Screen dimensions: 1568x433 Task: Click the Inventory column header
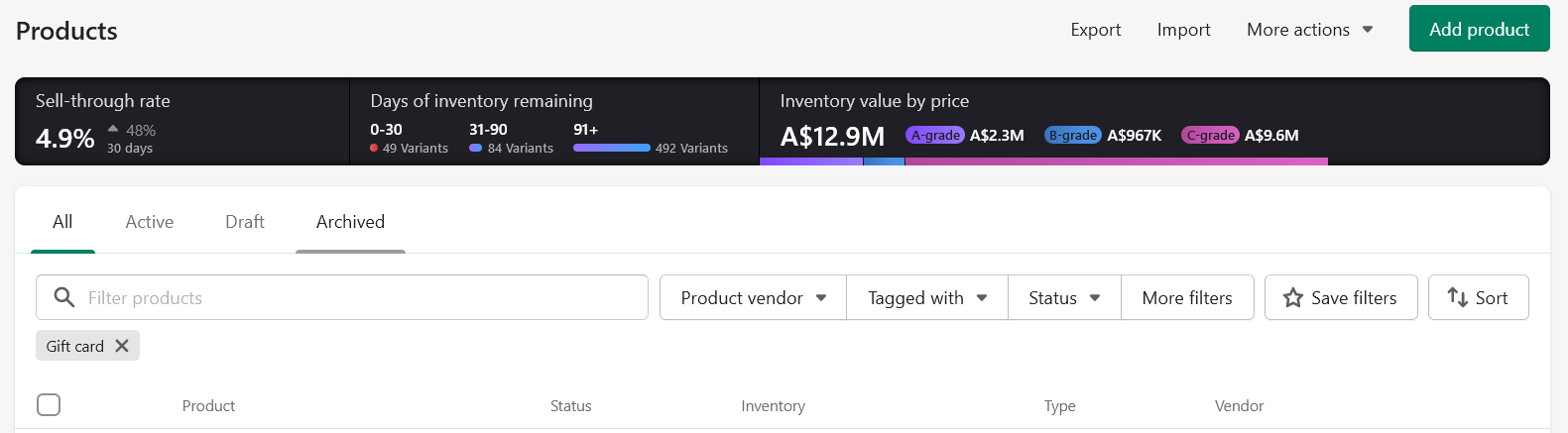[x=774, y=405]
